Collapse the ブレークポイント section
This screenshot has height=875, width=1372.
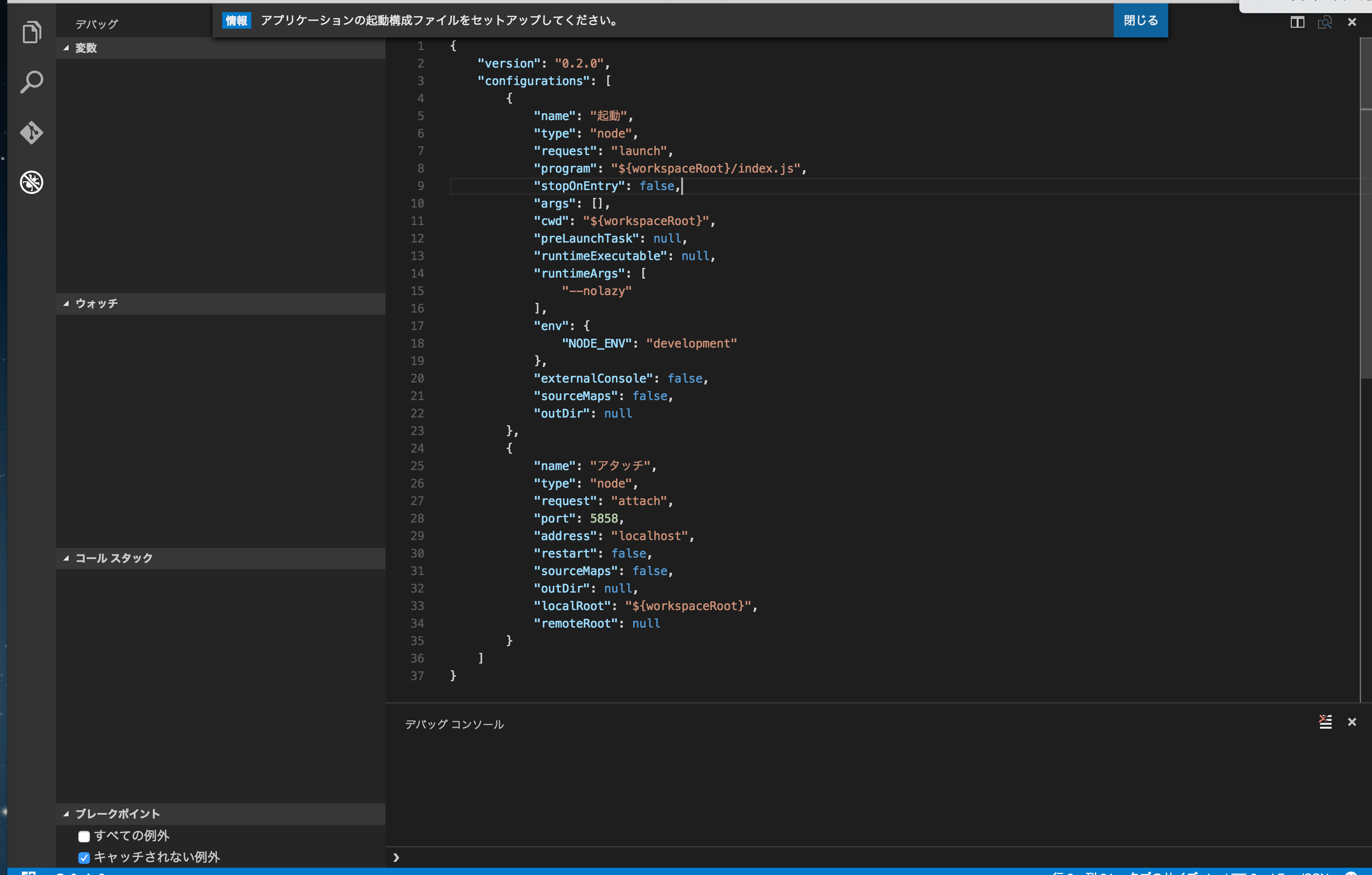67,814
